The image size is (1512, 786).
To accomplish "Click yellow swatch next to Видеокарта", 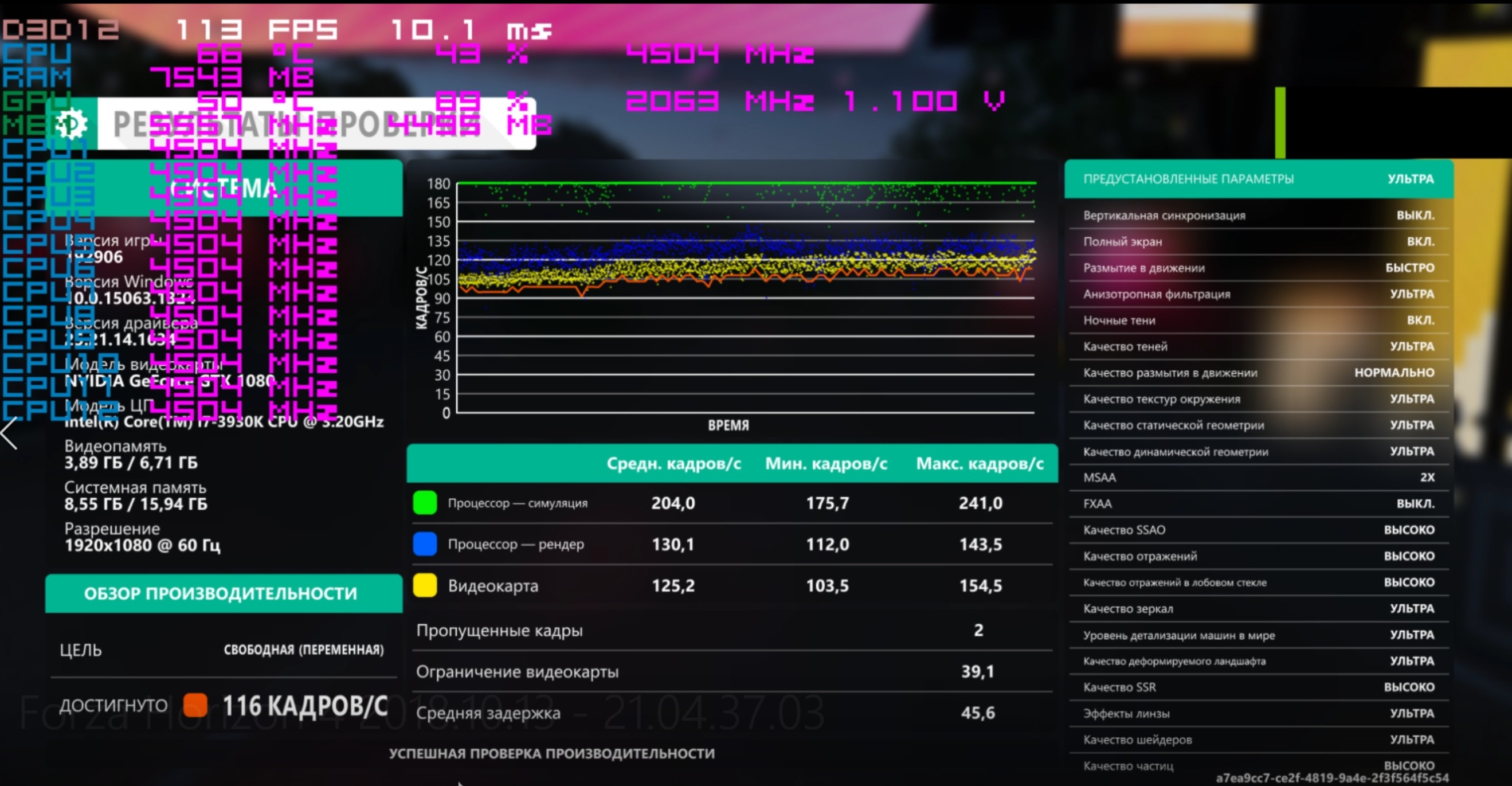I will click(x=424, y=585).
